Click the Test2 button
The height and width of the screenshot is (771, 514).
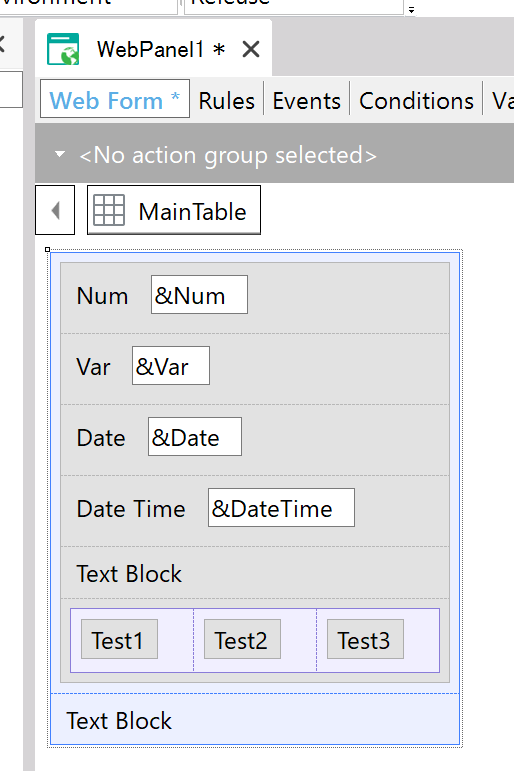click(x=242, y=639)
